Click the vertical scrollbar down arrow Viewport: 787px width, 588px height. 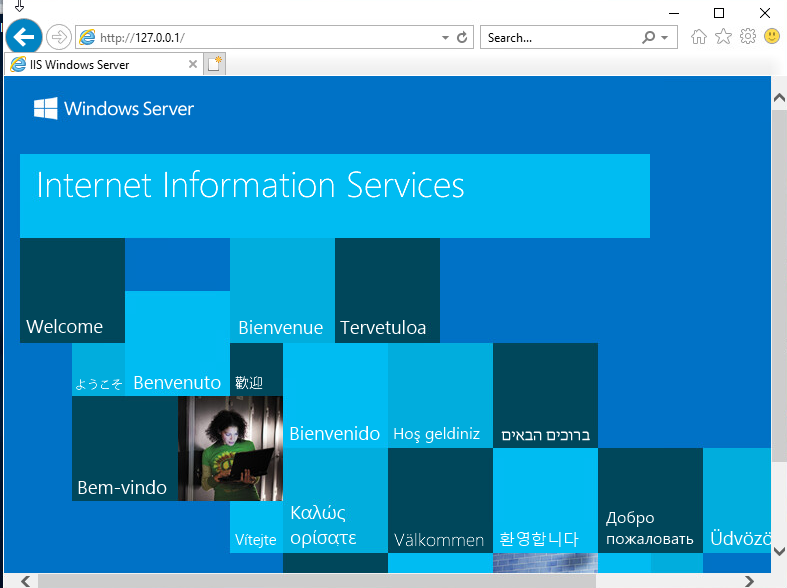779,551
